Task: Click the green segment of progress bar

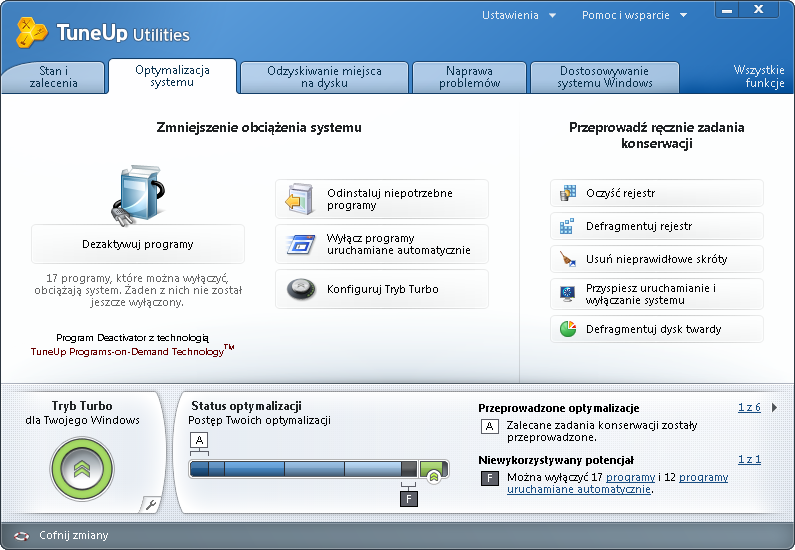Action: [x=431, y=469]
